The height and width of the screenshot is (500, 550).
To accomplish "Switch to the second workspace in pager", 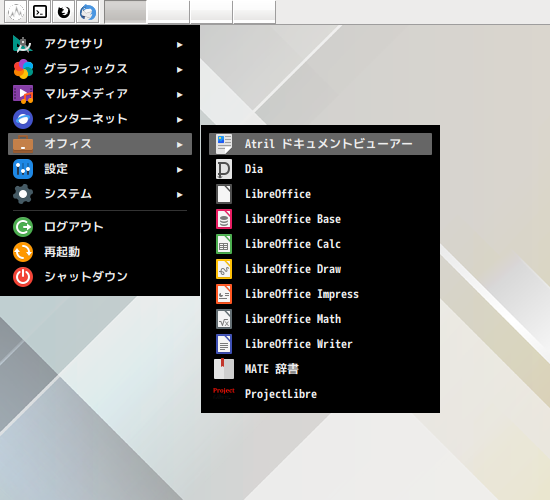I will click(x=168, y=12).
